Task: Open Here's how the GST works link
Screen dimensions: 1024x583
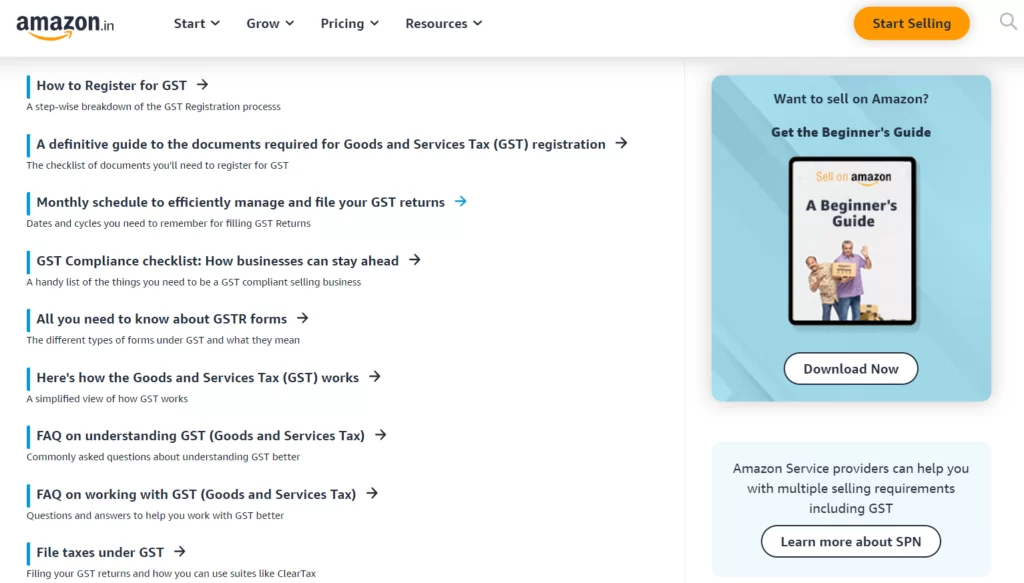Action: pyautogui.click(x=197, y=377)
